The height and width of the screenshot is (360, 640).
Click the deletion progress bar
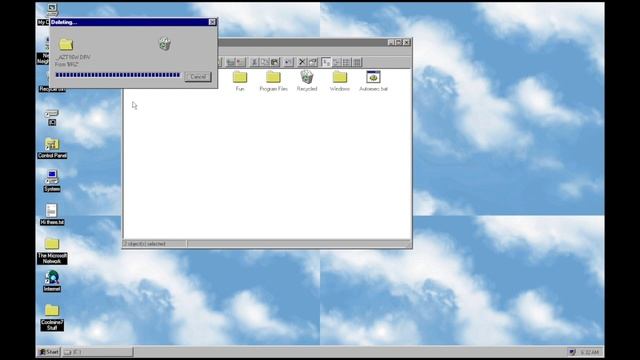pos(118,75)
